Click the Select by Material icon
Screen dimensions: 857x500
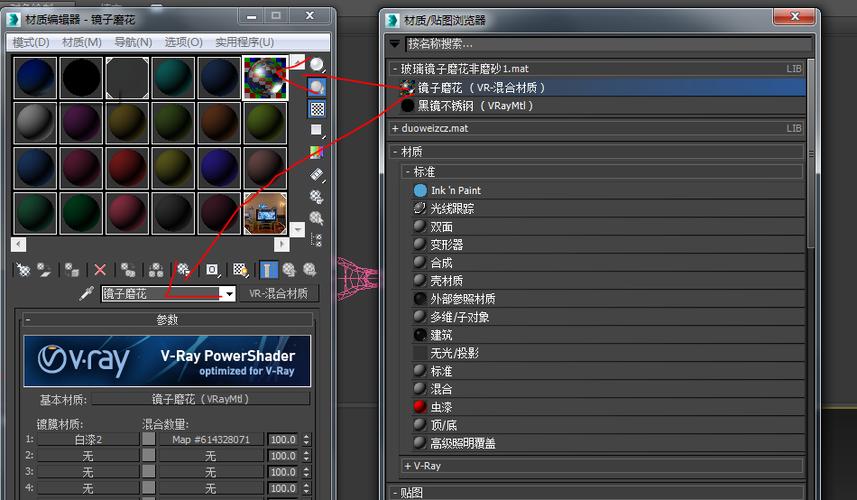[x=316, y=218]
